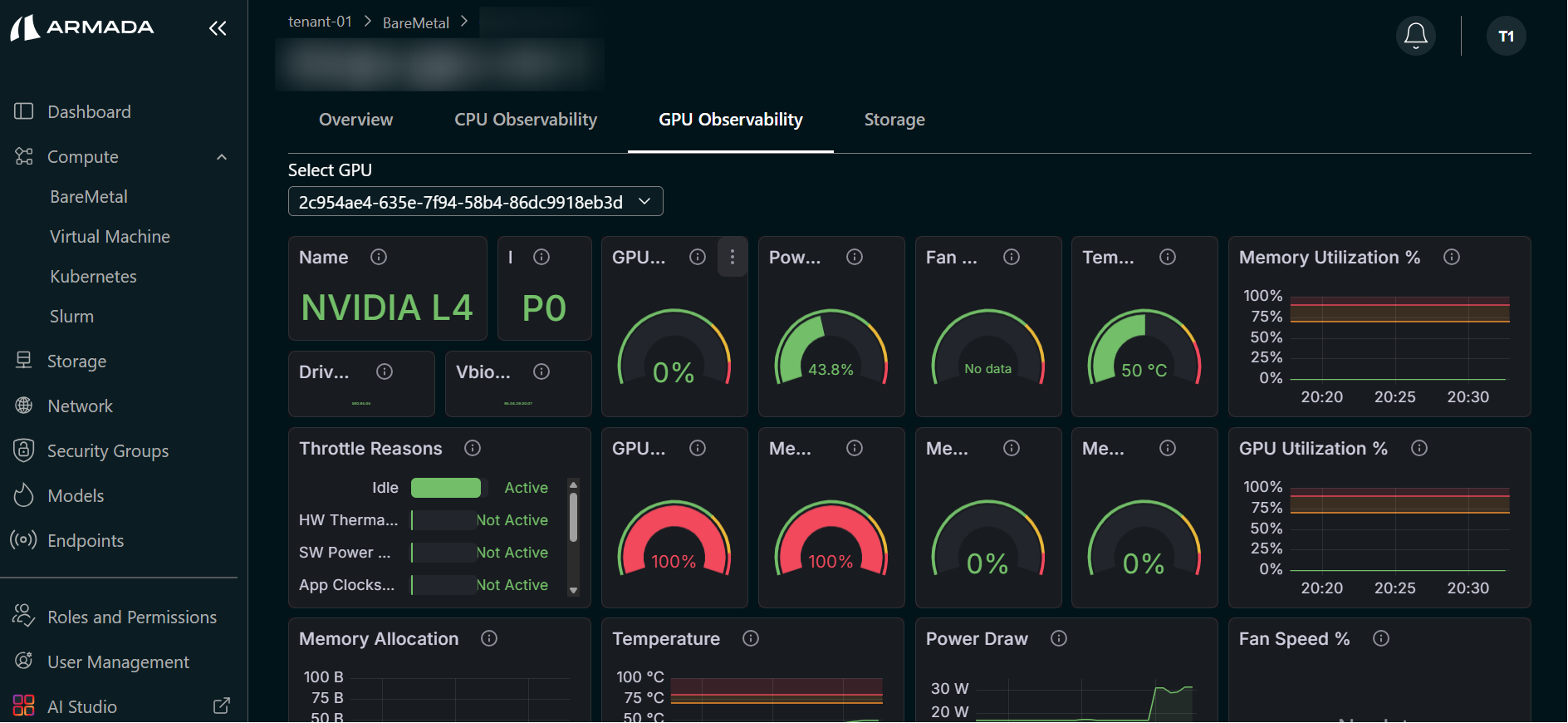Screen dimensions: 1568x723
Task: Show info for Memory Allocation panel
Action: tap(489, 638)
